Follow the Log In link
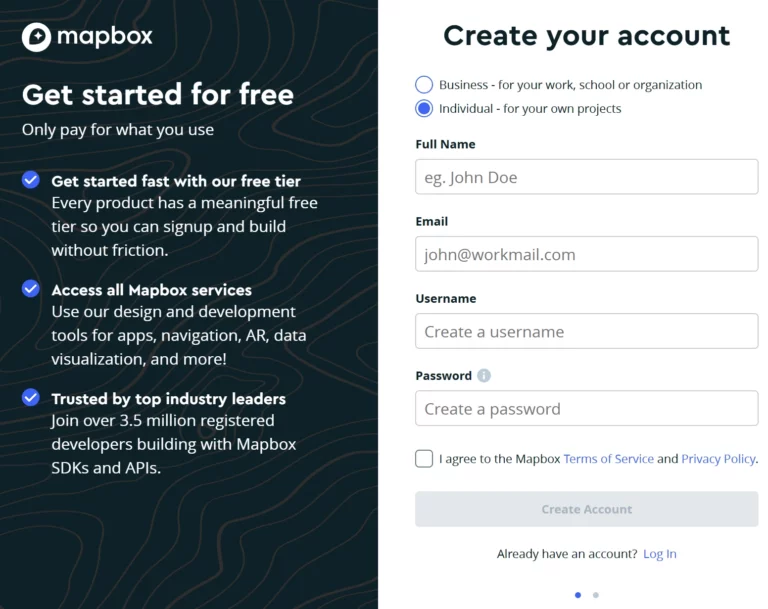Image resolution: width=768 pixels, height=609 pixels. point(660,554)
